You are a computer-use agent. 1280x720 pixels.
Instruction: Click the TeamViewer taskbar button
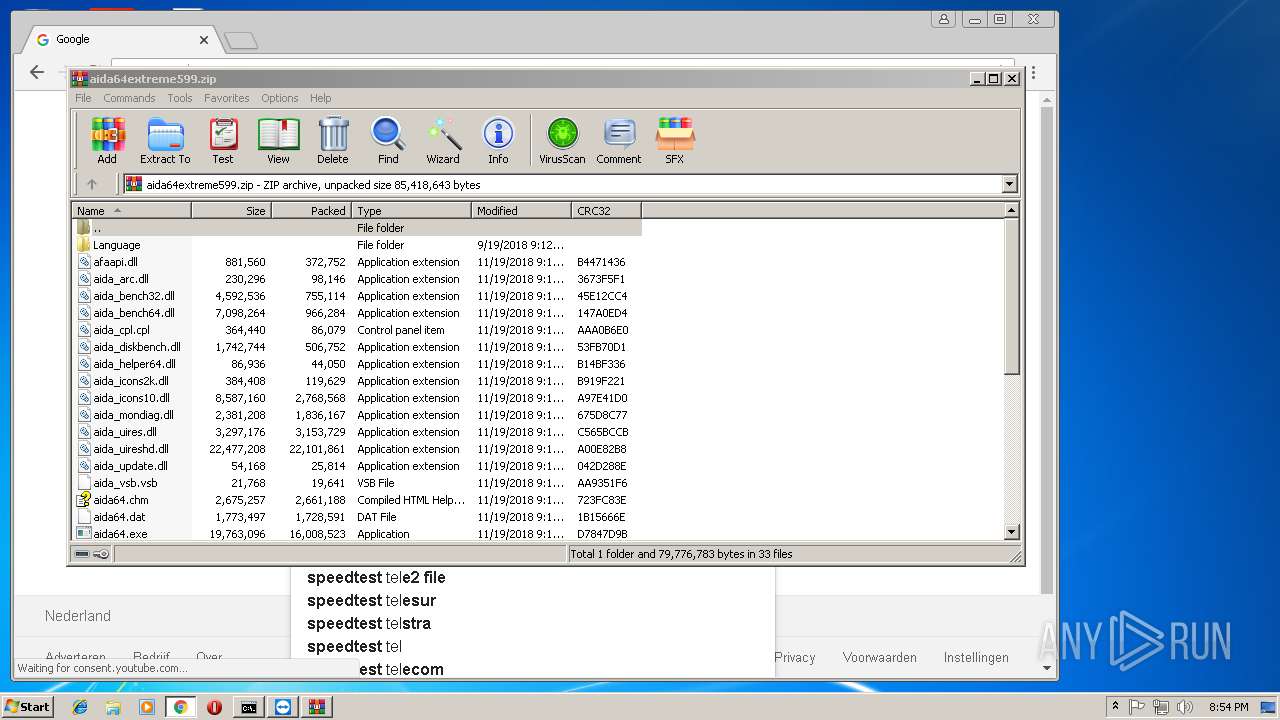point(283,707)
